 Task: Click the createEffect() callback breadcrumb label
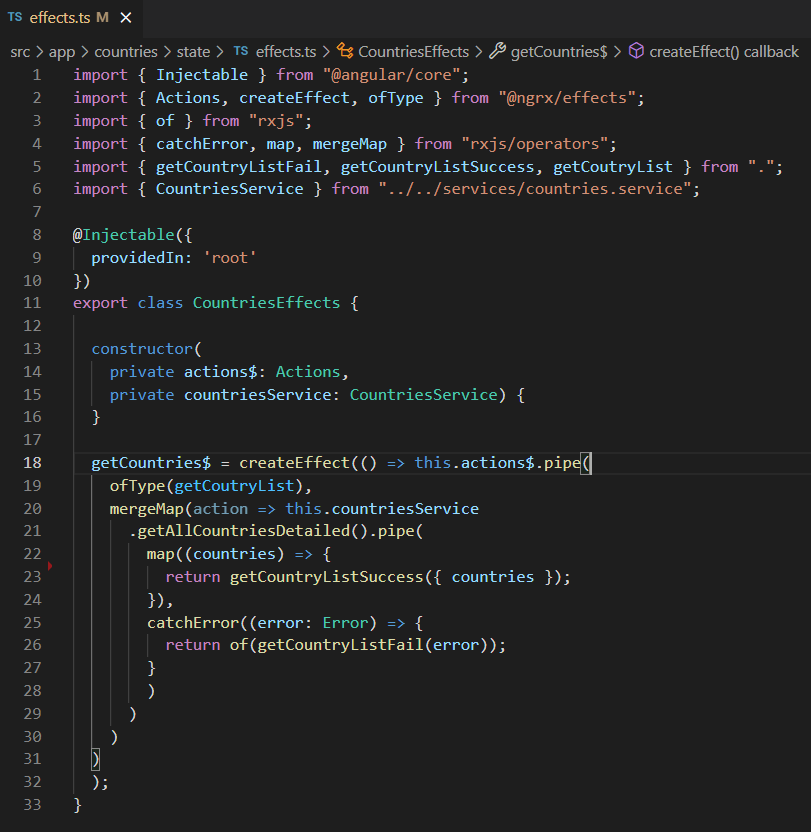[x=724, y=51]
